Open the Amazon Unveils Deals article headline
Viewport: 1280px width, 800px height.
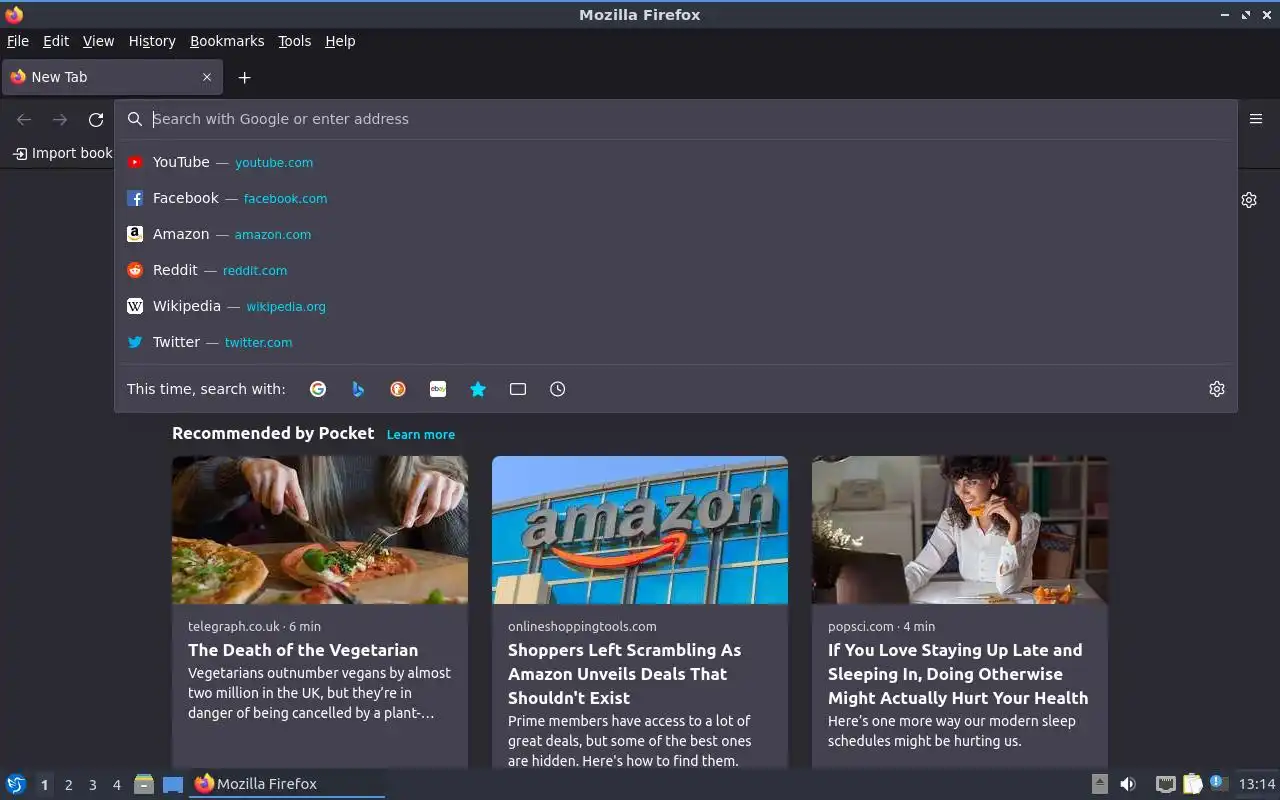pyautogui.click(x=625, y=674)
